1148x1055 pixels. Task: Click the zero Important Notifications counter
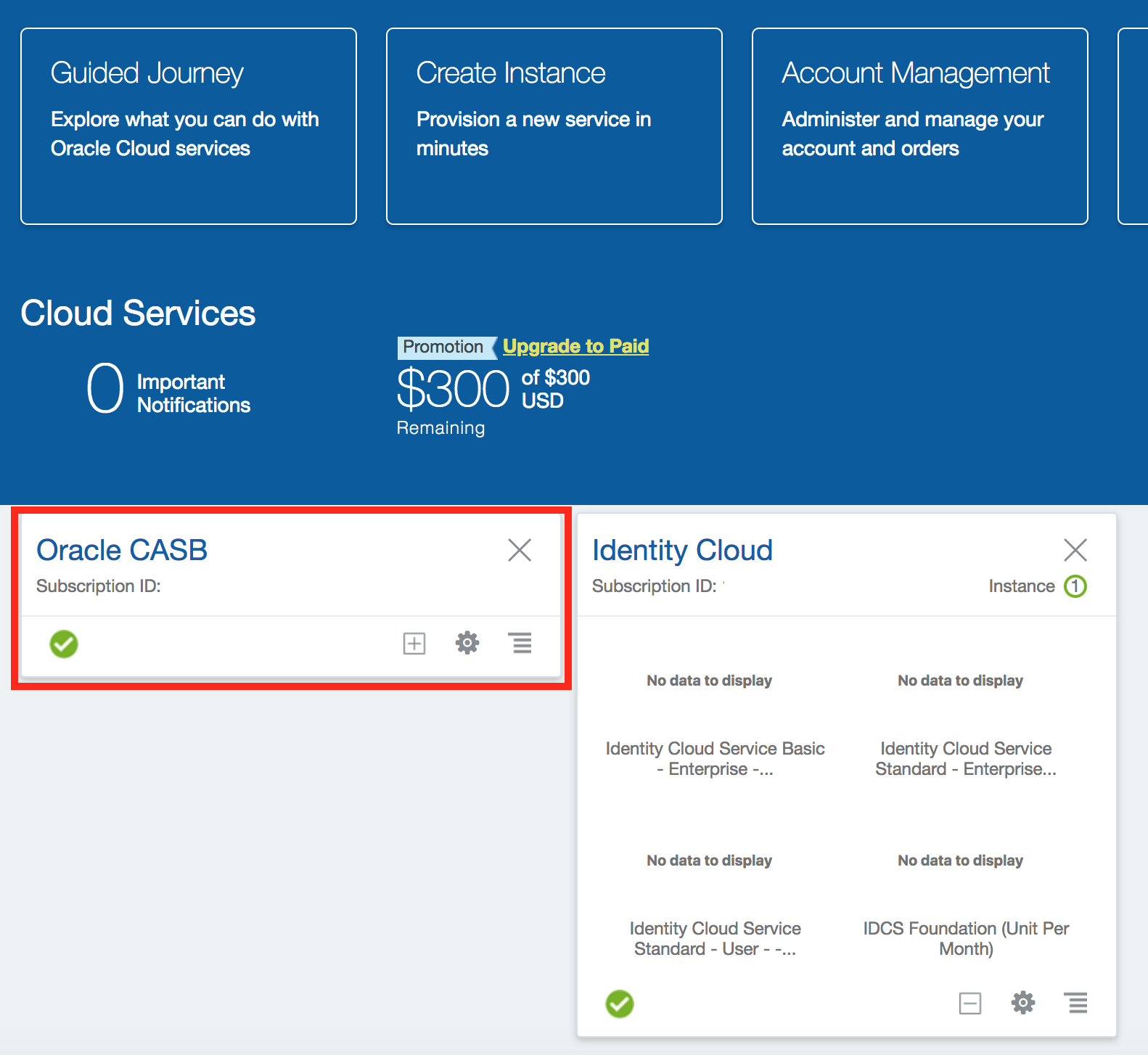tap(105, 388)
